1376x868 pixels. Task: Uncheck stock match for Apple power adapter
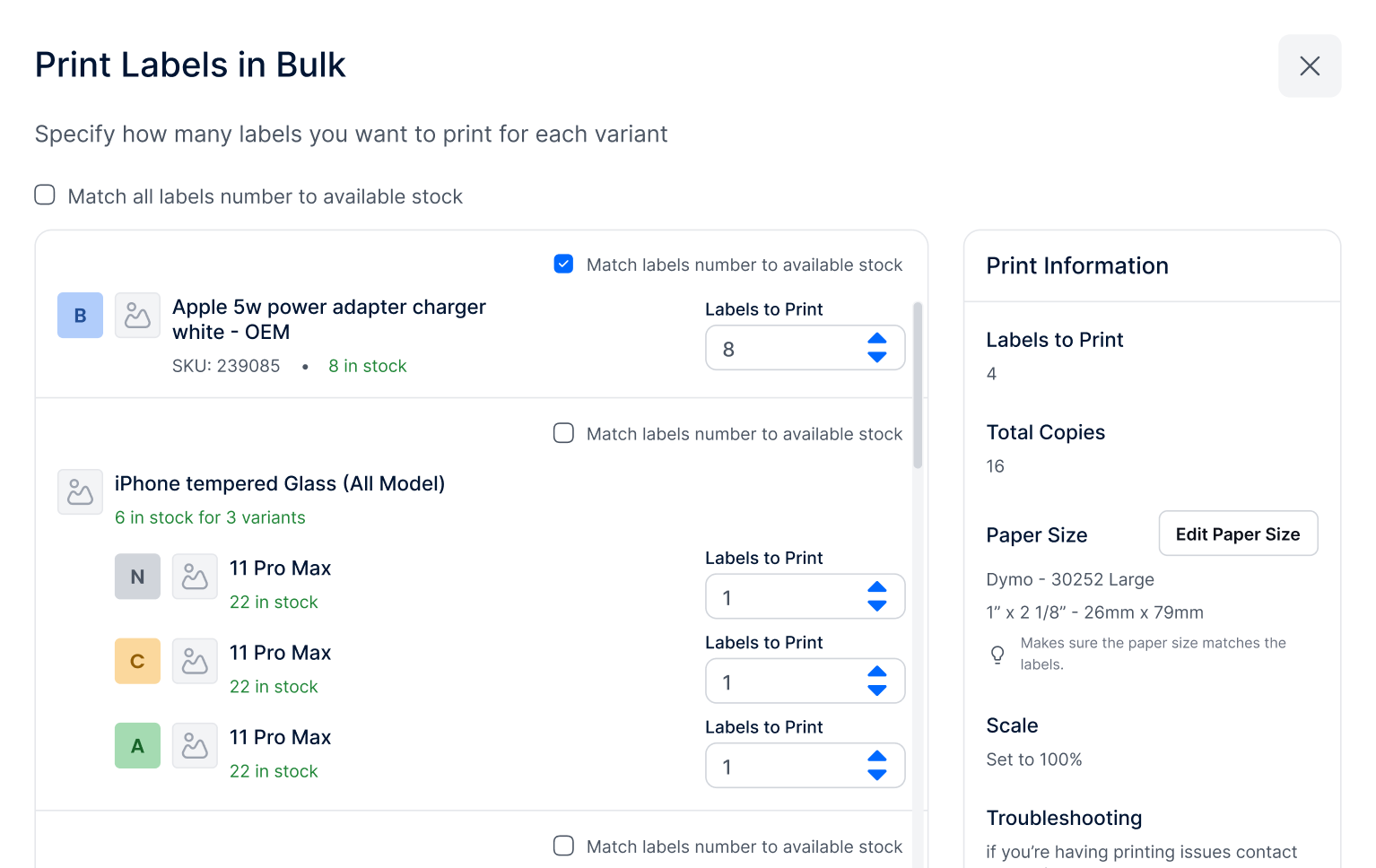(563, 265)
